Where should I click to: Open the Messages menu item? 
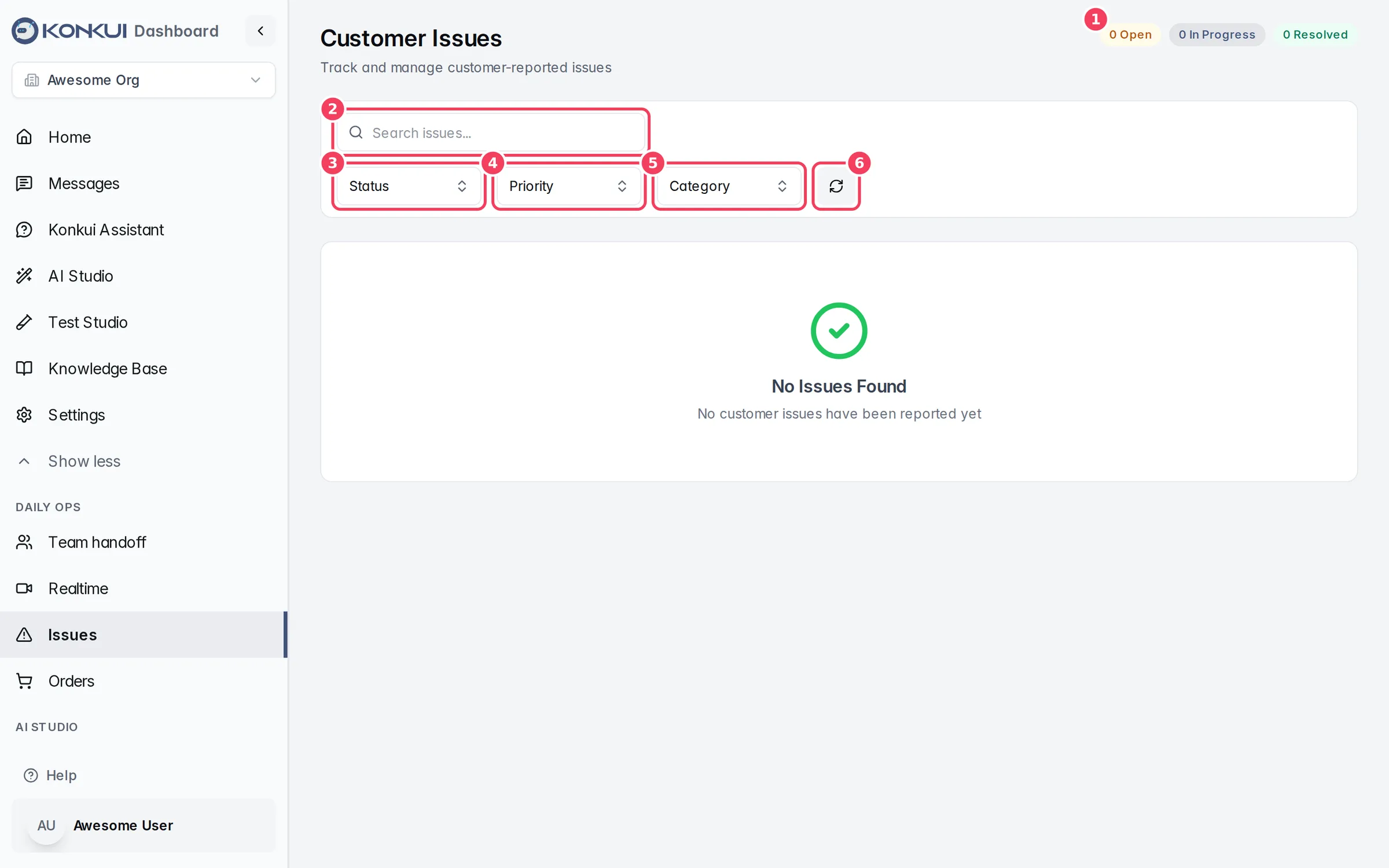(144, 183)
